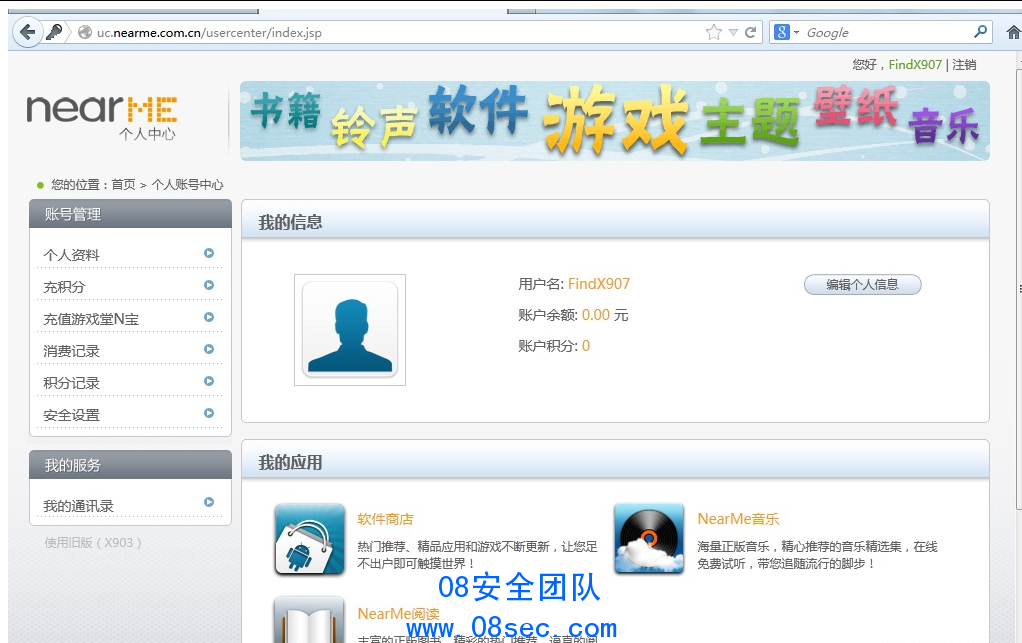Image resolution: width=1022 pixels, height=643 pixels.
Task: Click the 我的应用 section heading
Action: click(290, 463)
